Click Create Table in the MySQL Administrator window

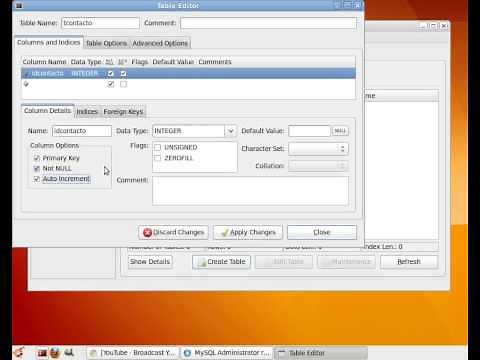click(221, 262)
